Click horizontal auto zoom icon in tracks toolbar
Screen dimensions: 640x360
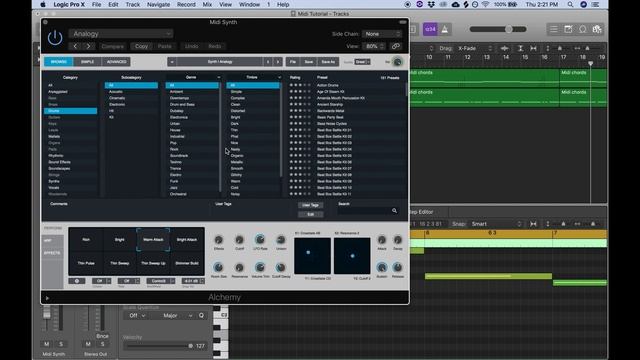(x=533, y=48)
